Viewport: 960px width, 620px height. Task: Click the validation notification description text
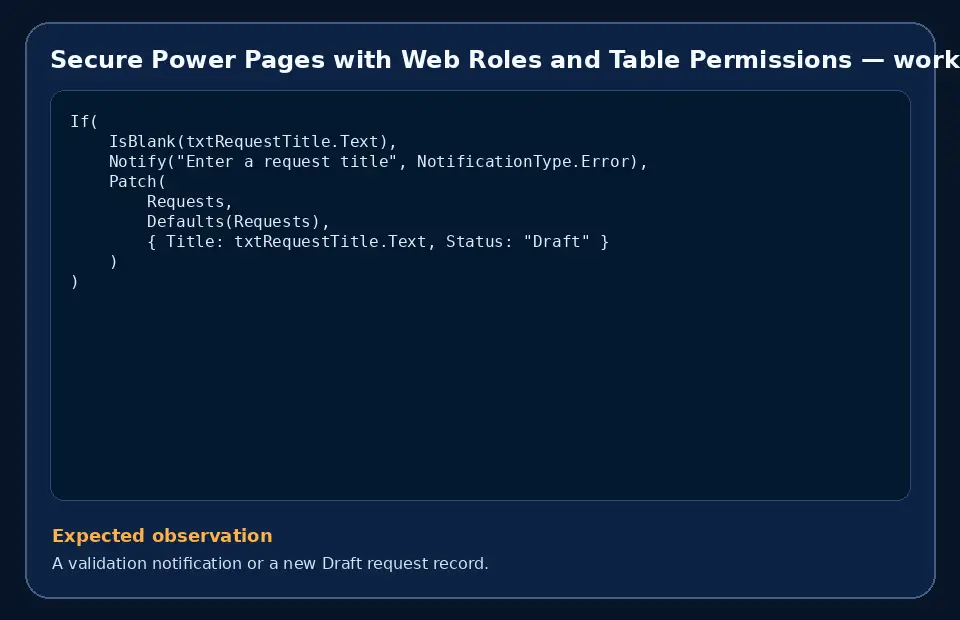270,563
